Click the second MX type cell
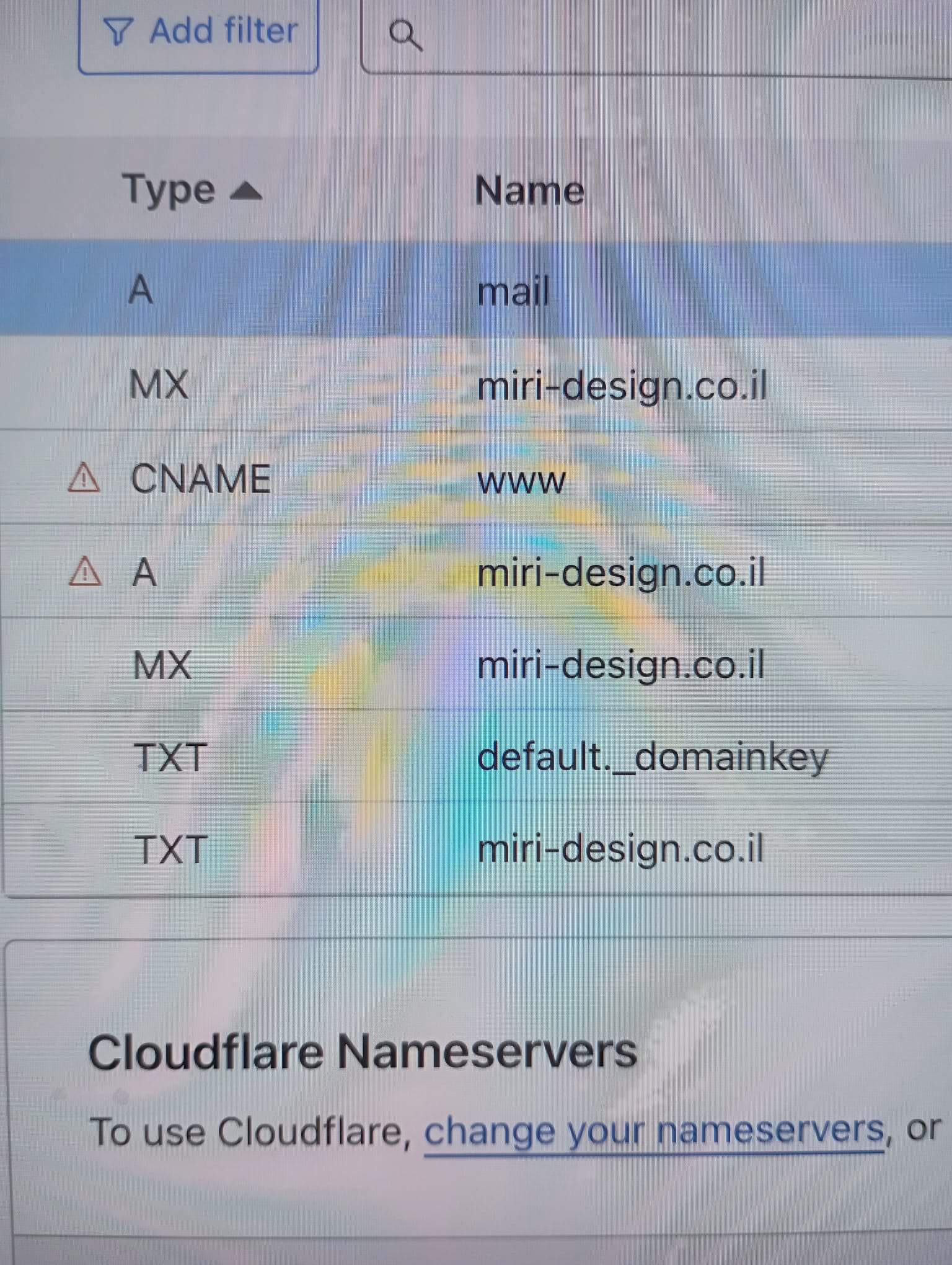The image size is (952, 1265). pos(162,665)
